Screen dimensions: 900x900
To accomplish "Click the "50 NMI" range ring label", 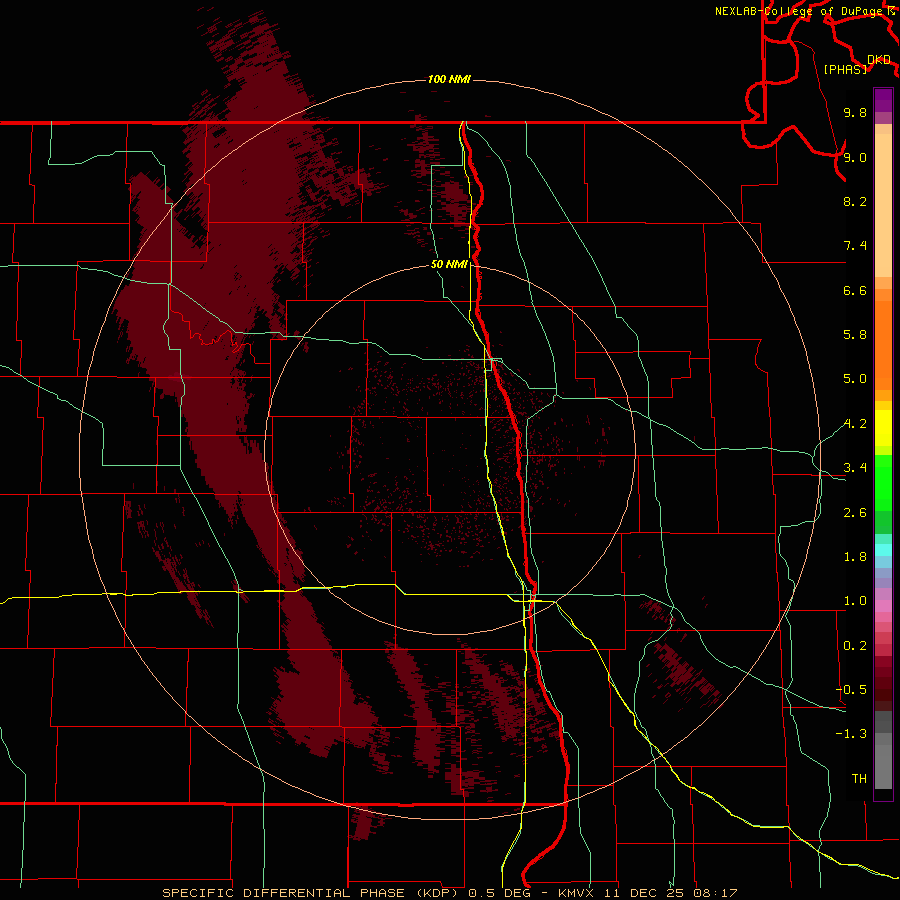I will (x=449, y=264).
